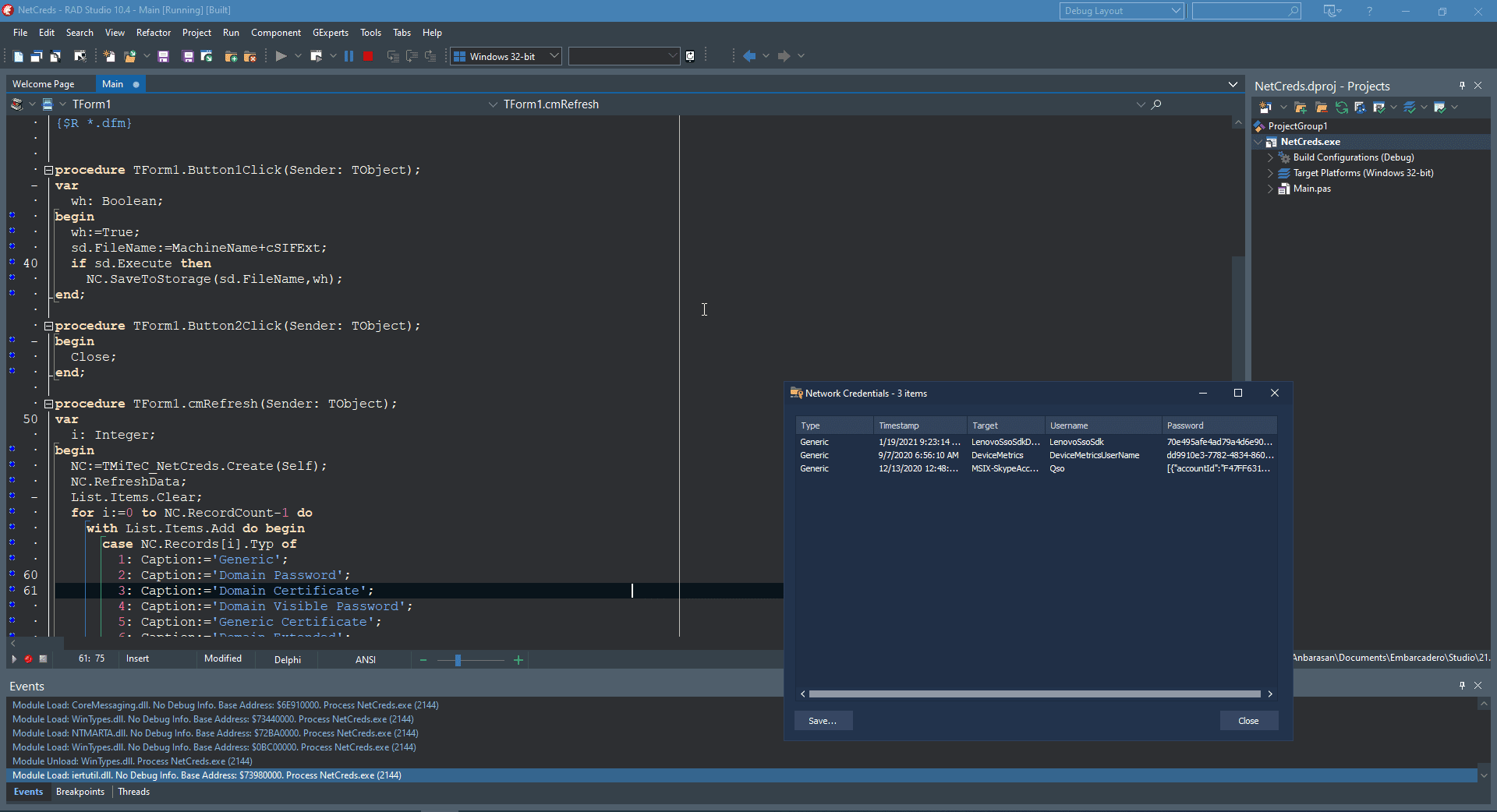The width and height of the screenshot is (1497, 812).
Task: Open the empty device combo box
Action: tap(672, 56)
